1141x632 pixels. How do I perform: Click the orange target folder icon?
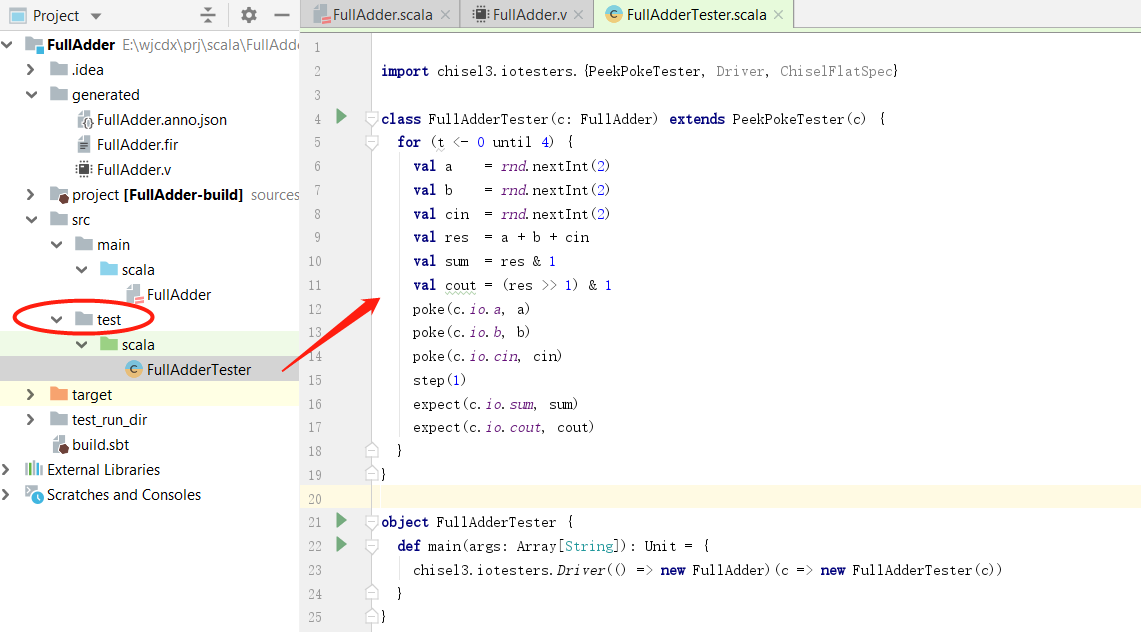coord(59,393)
